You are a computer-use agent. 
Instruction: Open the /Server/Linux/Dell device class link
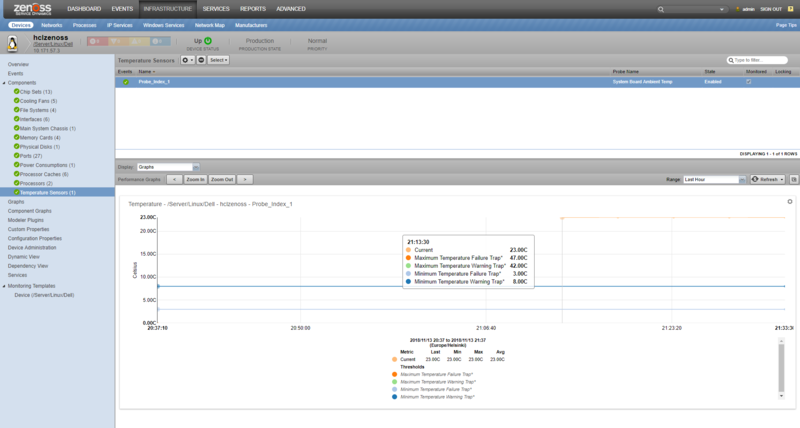pyautogui.click(x=53, y=44)
